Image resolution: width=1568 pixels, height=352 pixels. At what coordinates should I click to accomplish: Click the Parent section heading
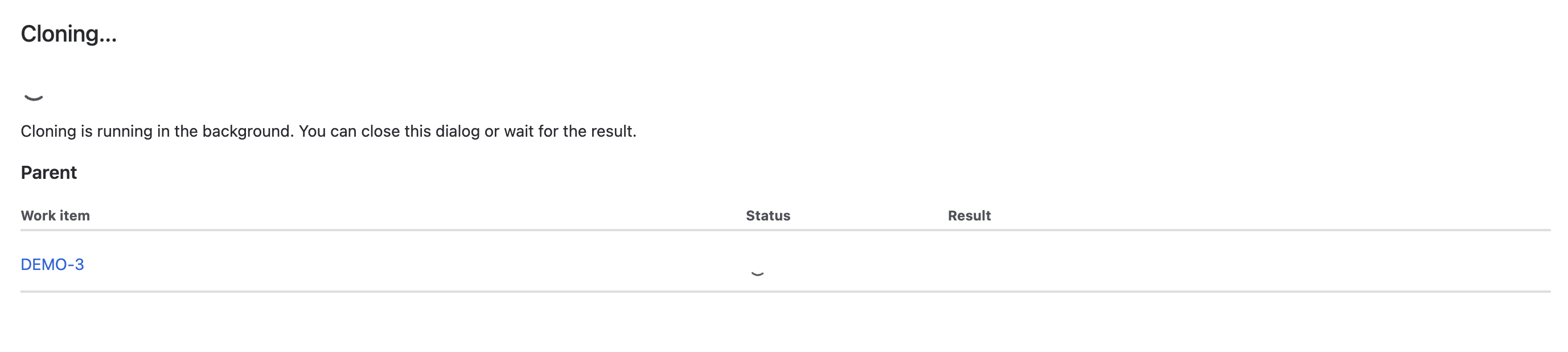click(49, 173)
